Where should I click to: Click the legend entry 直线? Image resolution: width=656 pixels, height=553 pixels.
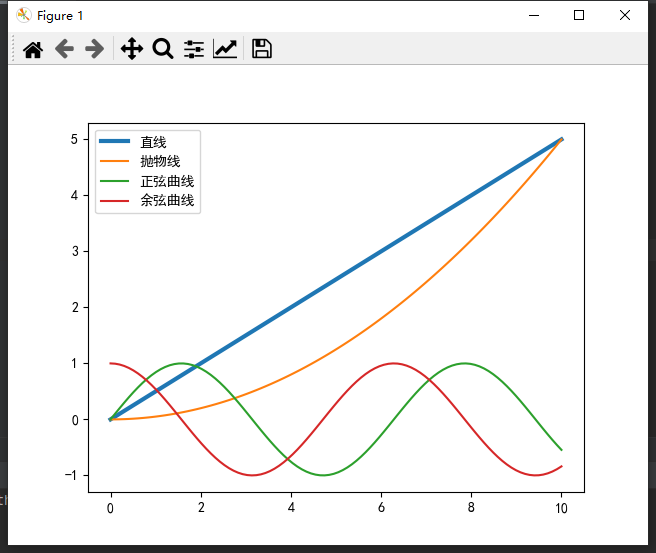pyautogui.click(x=153, y=142)
